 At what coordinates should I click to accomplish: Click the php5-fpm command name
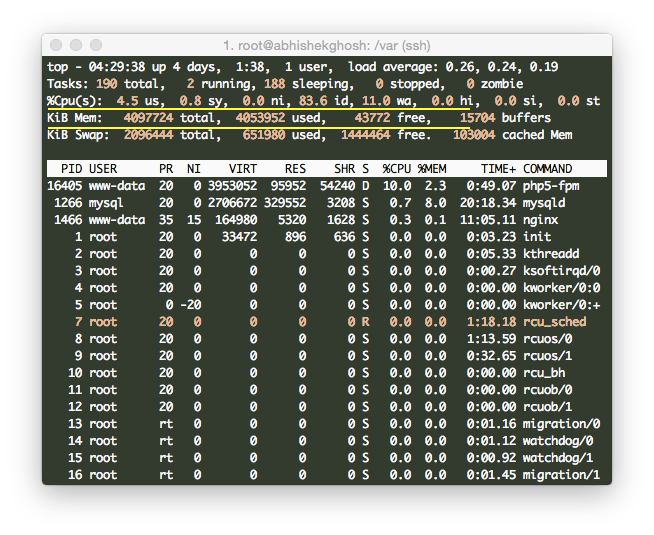coord(551,186)
